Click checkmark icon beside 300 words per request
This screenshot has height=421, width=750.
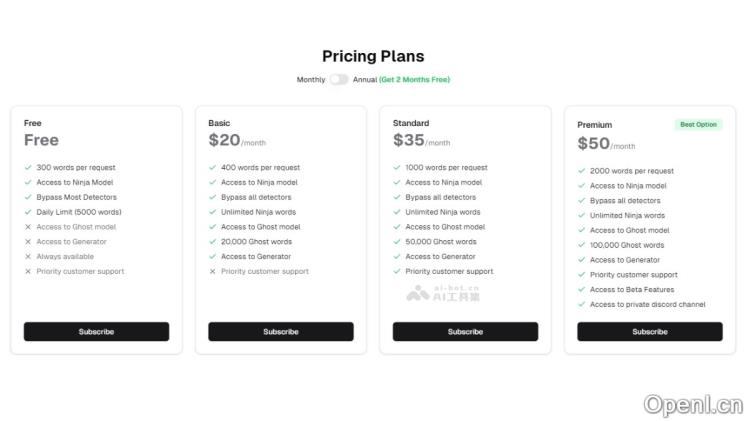[x=28, y=168]
